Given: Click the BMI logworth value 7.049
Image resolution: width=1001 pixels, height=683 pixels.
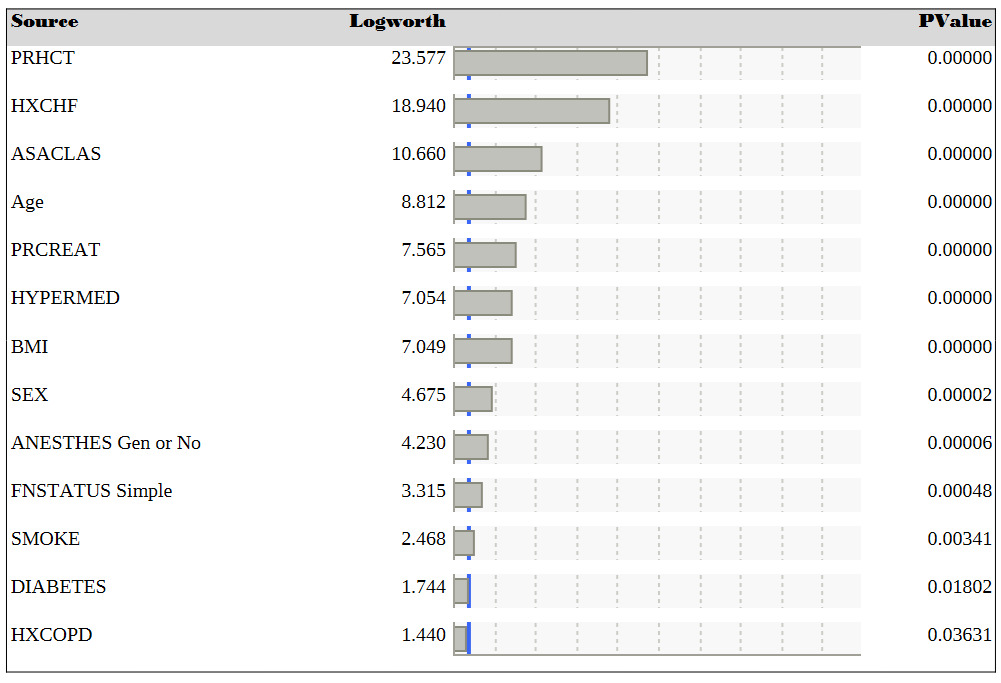Looking at the screenshot, I should click(423, 347).
